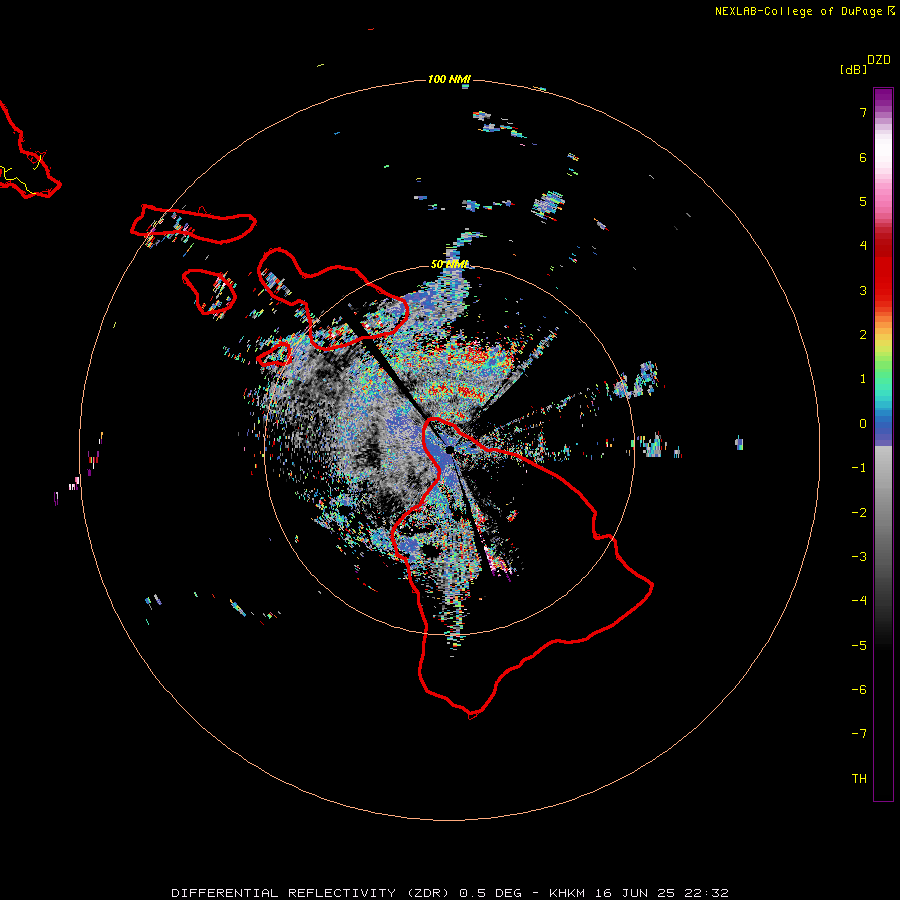Click the NEXLAB-College of DuPage title text

[x=798, y=11]
